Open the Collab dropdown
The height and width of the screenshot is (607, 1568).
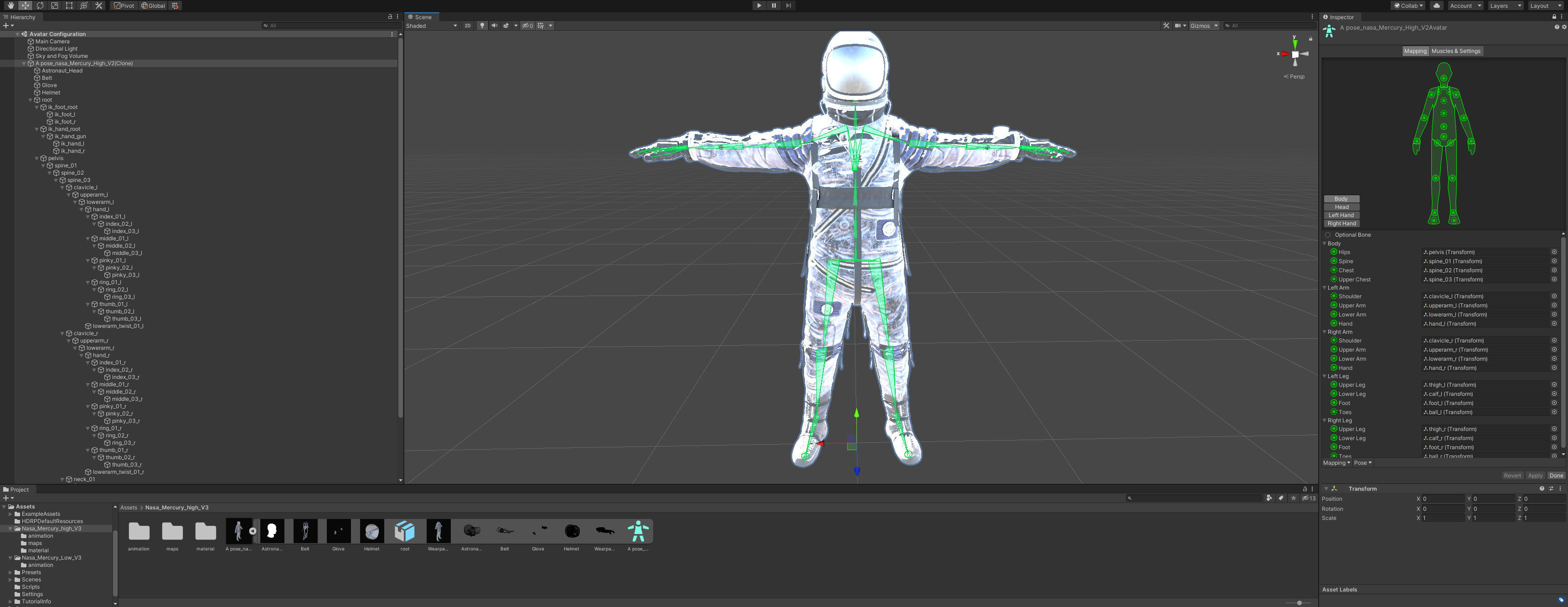[1408, 5]
